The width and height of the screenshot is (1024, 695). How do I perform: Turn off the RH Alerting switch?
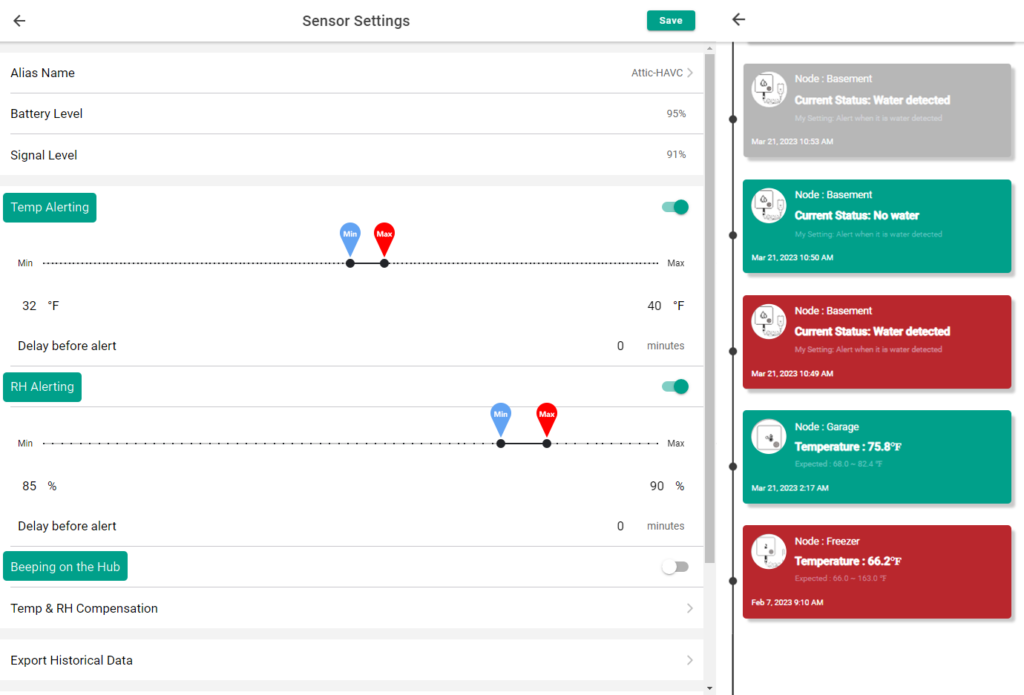coord(675,387)
